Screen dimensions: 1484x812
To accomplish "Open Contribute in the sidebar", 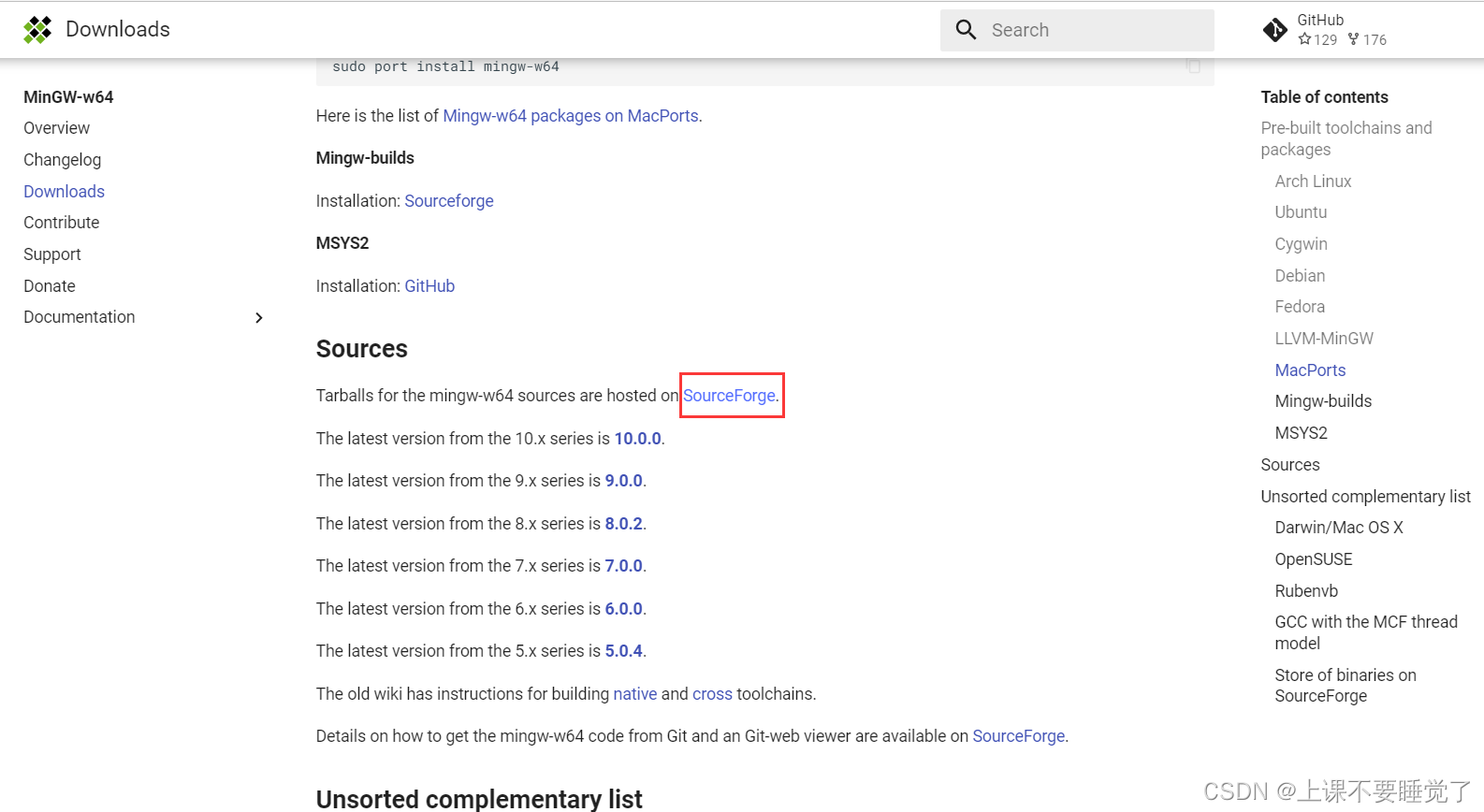I will (x=61, y=223).
